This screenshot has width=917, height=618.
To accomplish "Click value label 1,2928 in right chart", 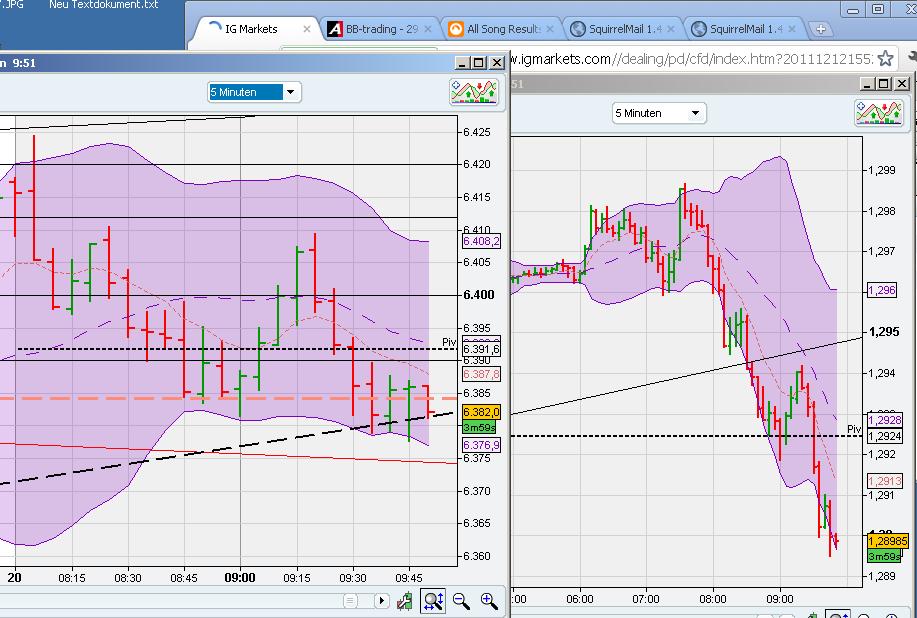I will click(885, 420).
